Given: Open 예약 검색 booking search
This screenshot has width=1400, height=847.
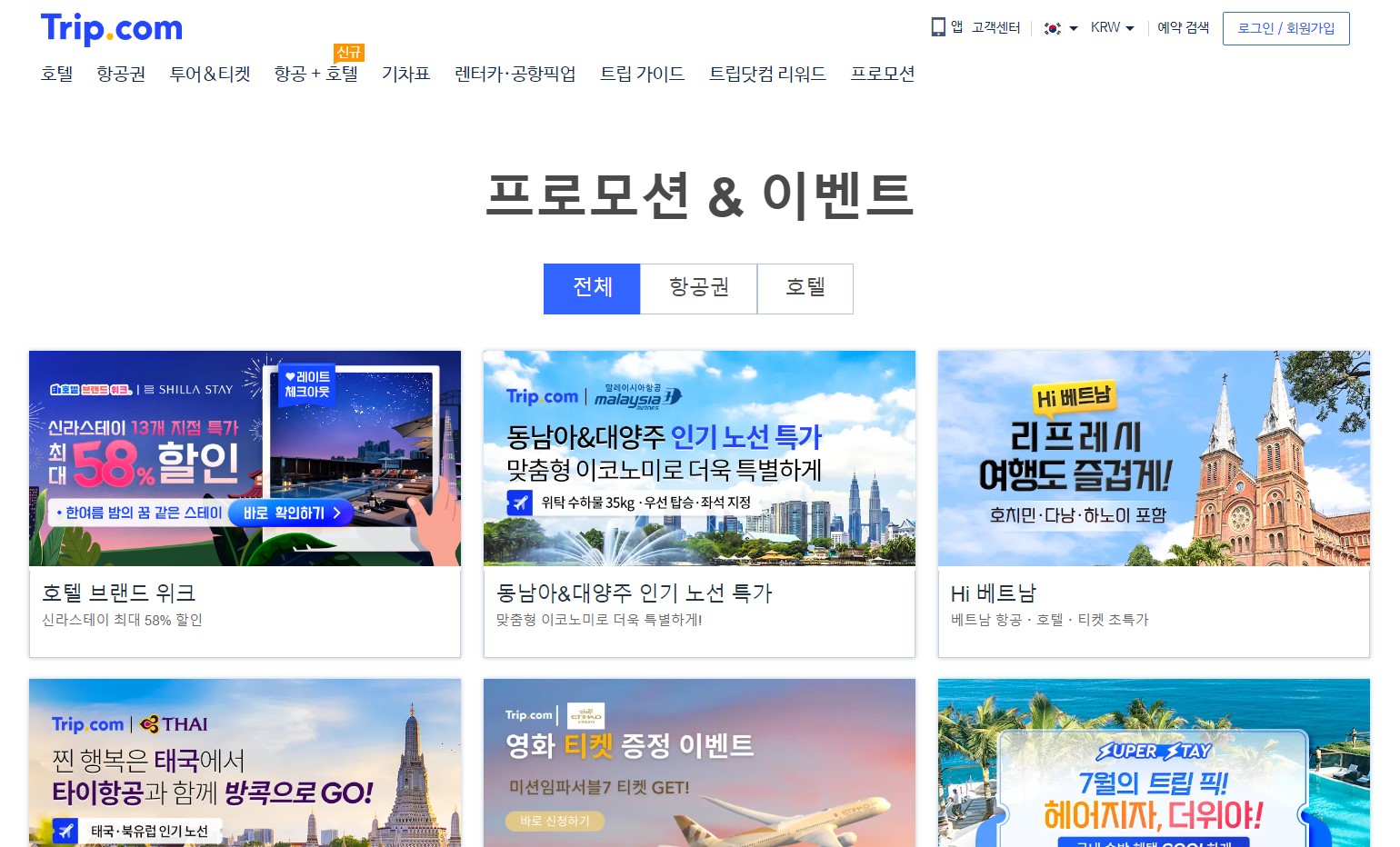Looking at the screenshot, I should (1183, 28).
